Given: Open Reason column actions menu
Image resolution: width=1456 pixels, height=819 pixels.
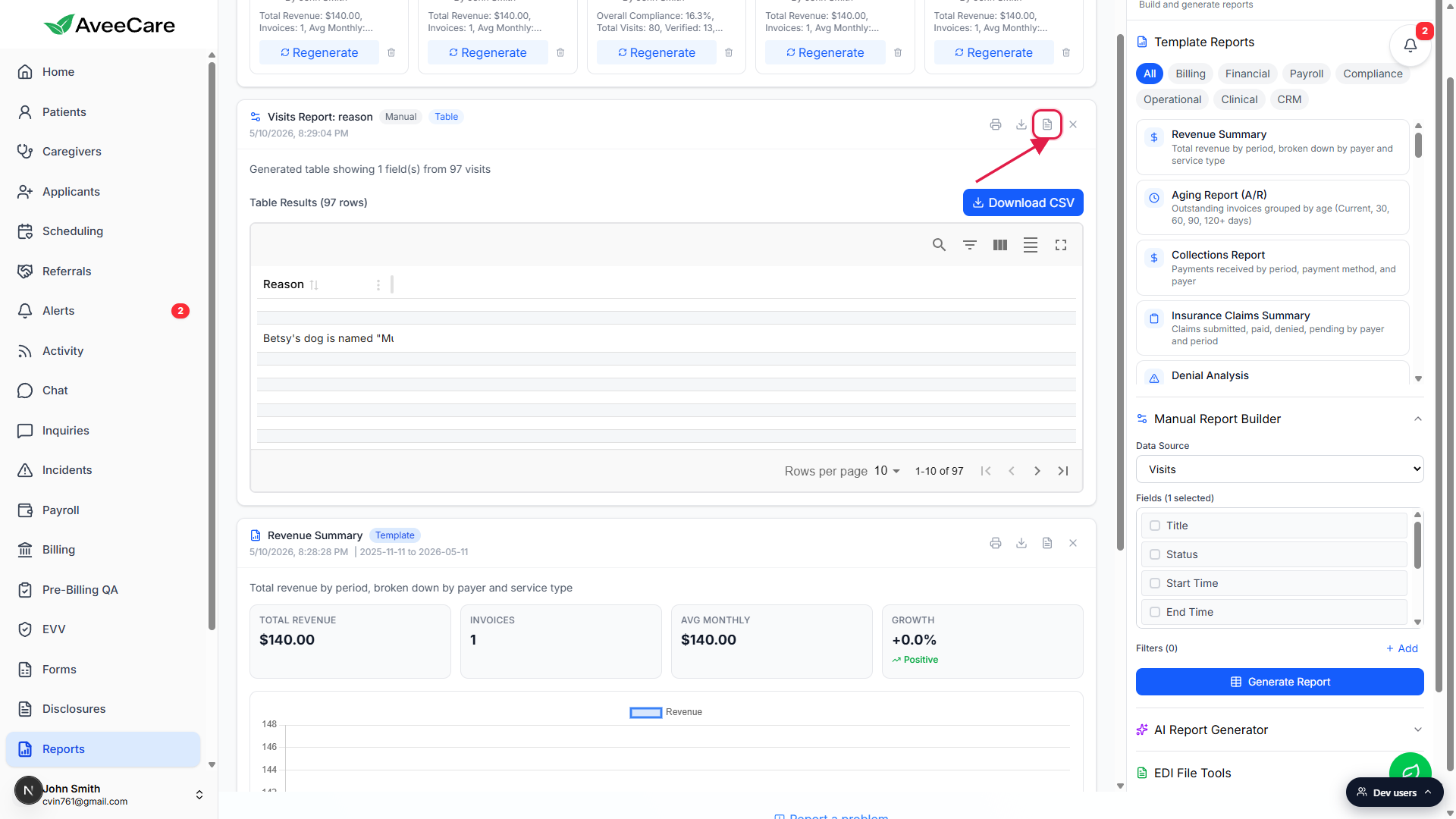Looking at the screenshot, I should click(378, 285).
